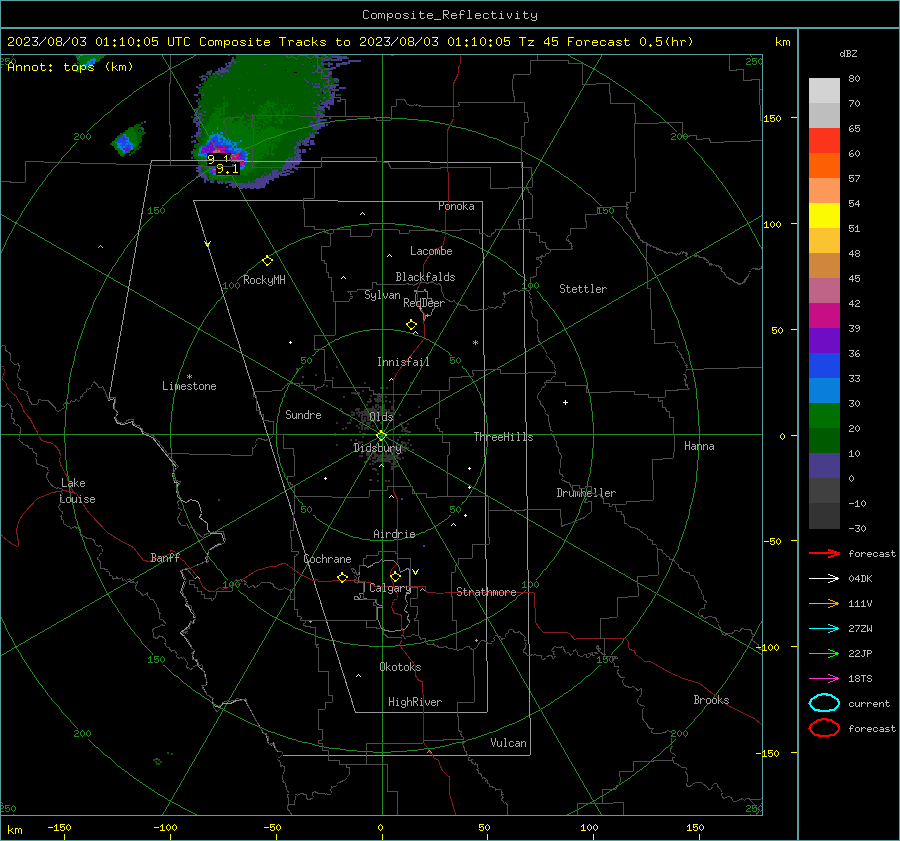The height and width of the screenshot is (841, 900).
Task: Click the Lake Louise map label
Action: [77, 491]
